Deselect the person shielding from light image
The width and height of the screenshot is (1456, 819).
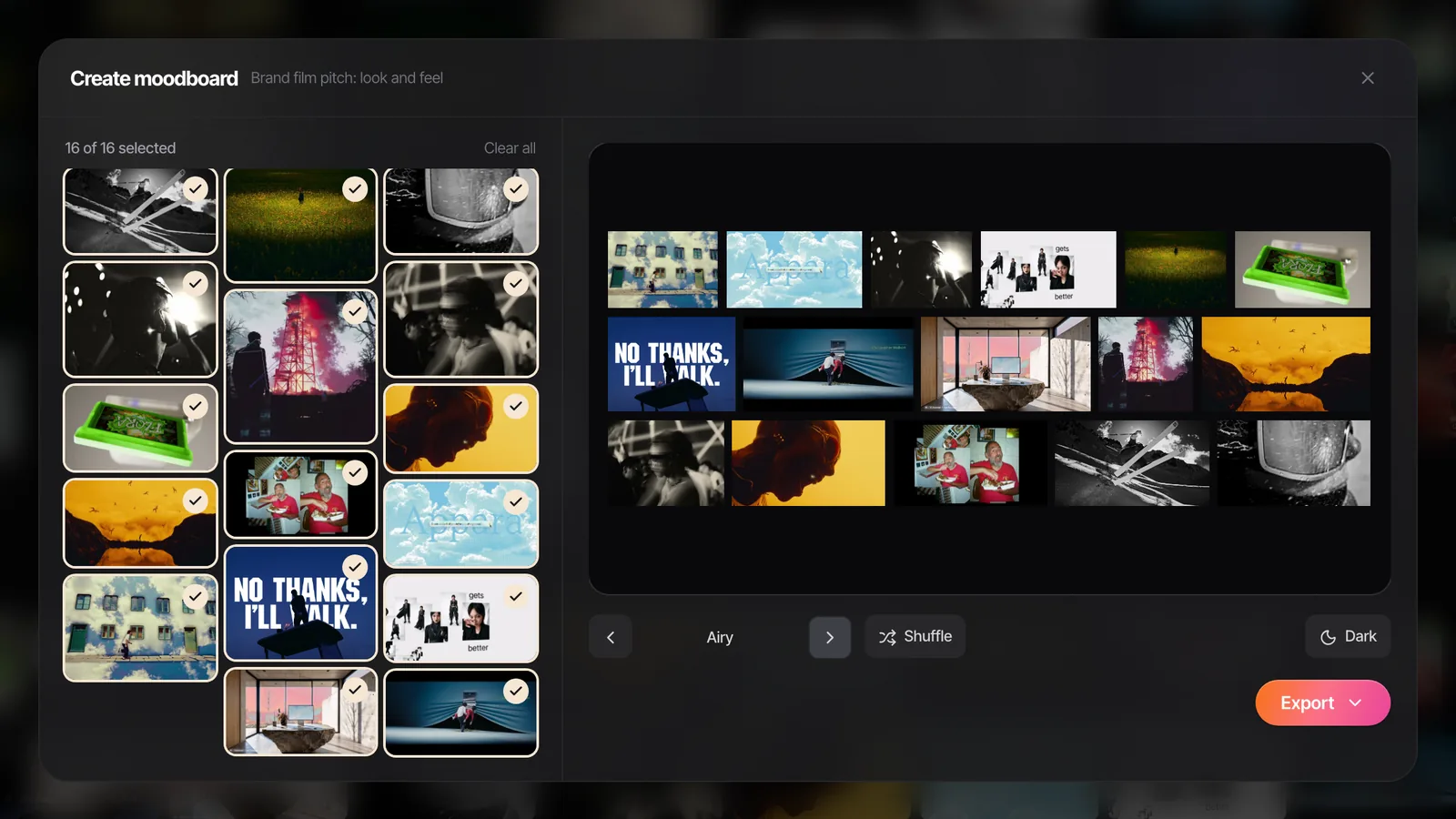click(196, 283)
